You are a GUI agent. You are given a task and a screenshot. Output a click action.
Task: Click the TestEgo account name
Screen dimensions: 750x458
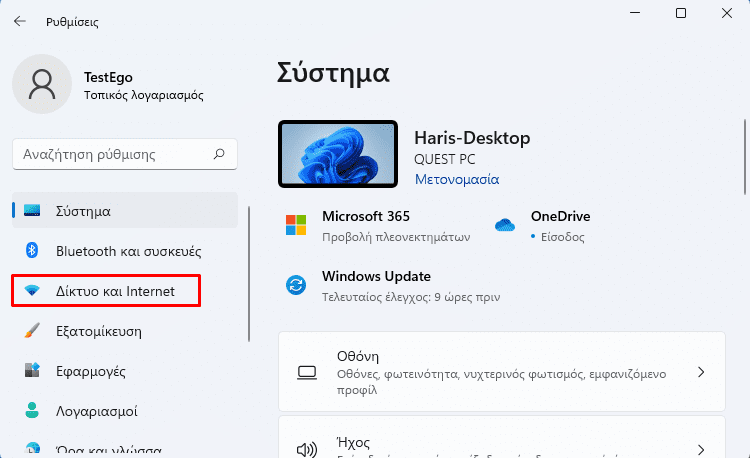click(x=108, y=77)
